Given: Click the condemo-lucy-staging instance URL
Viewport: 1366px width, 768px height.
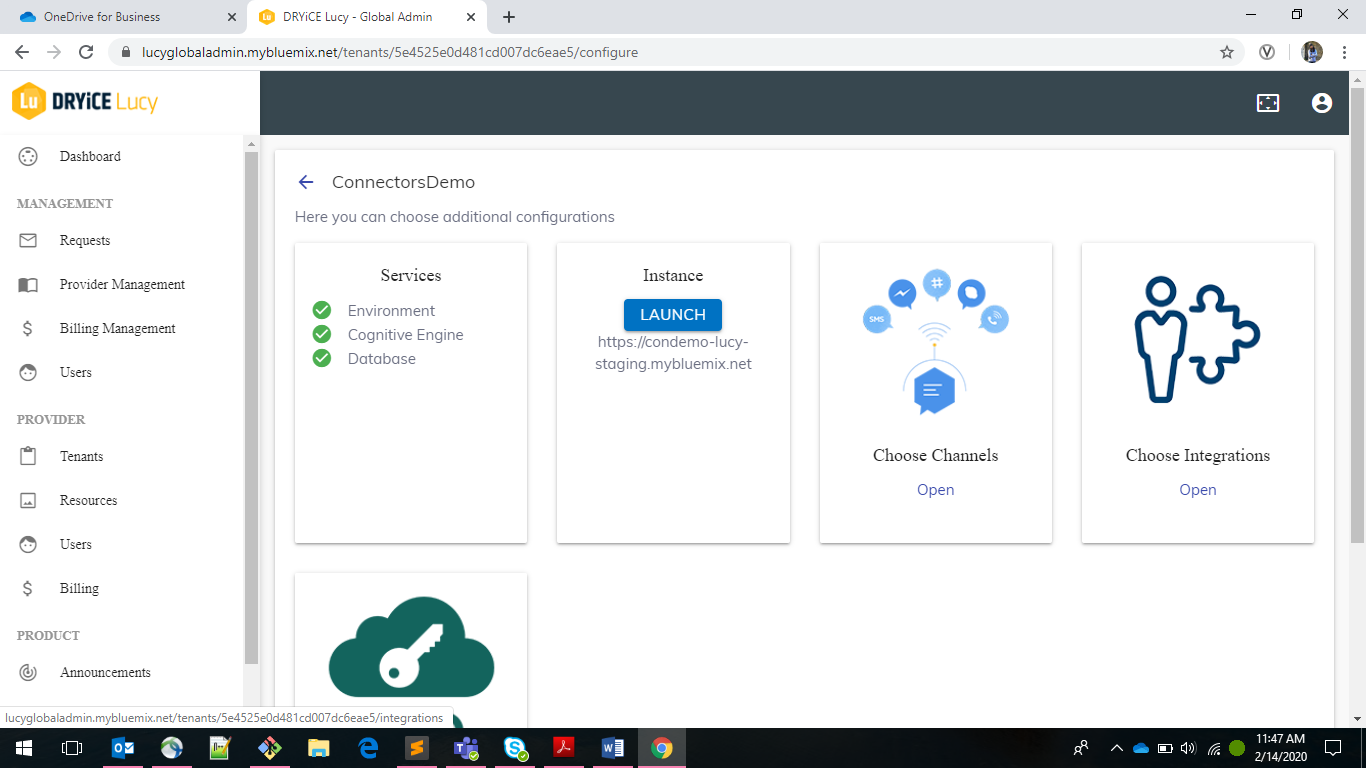Looking at the screenshot, I should (673, 353).
